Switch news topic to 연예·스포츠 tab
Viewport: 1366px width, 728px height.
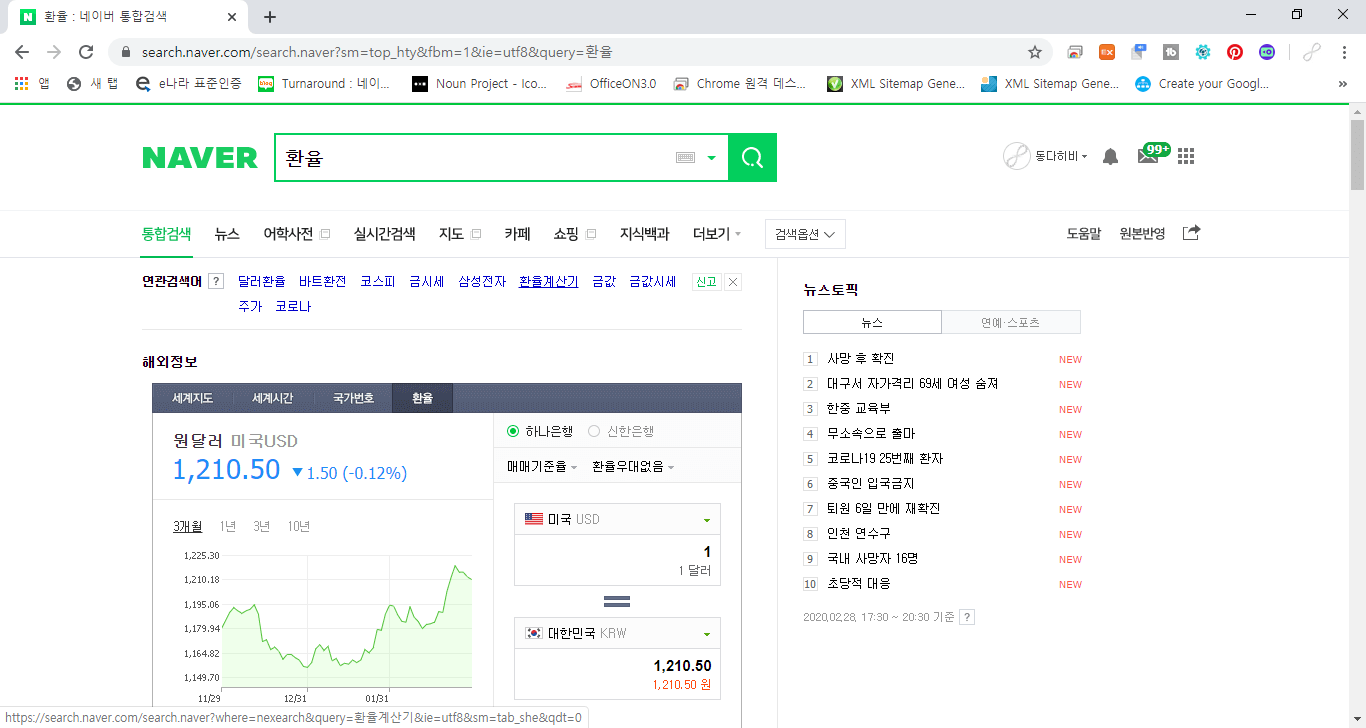tap(1011, 322)
